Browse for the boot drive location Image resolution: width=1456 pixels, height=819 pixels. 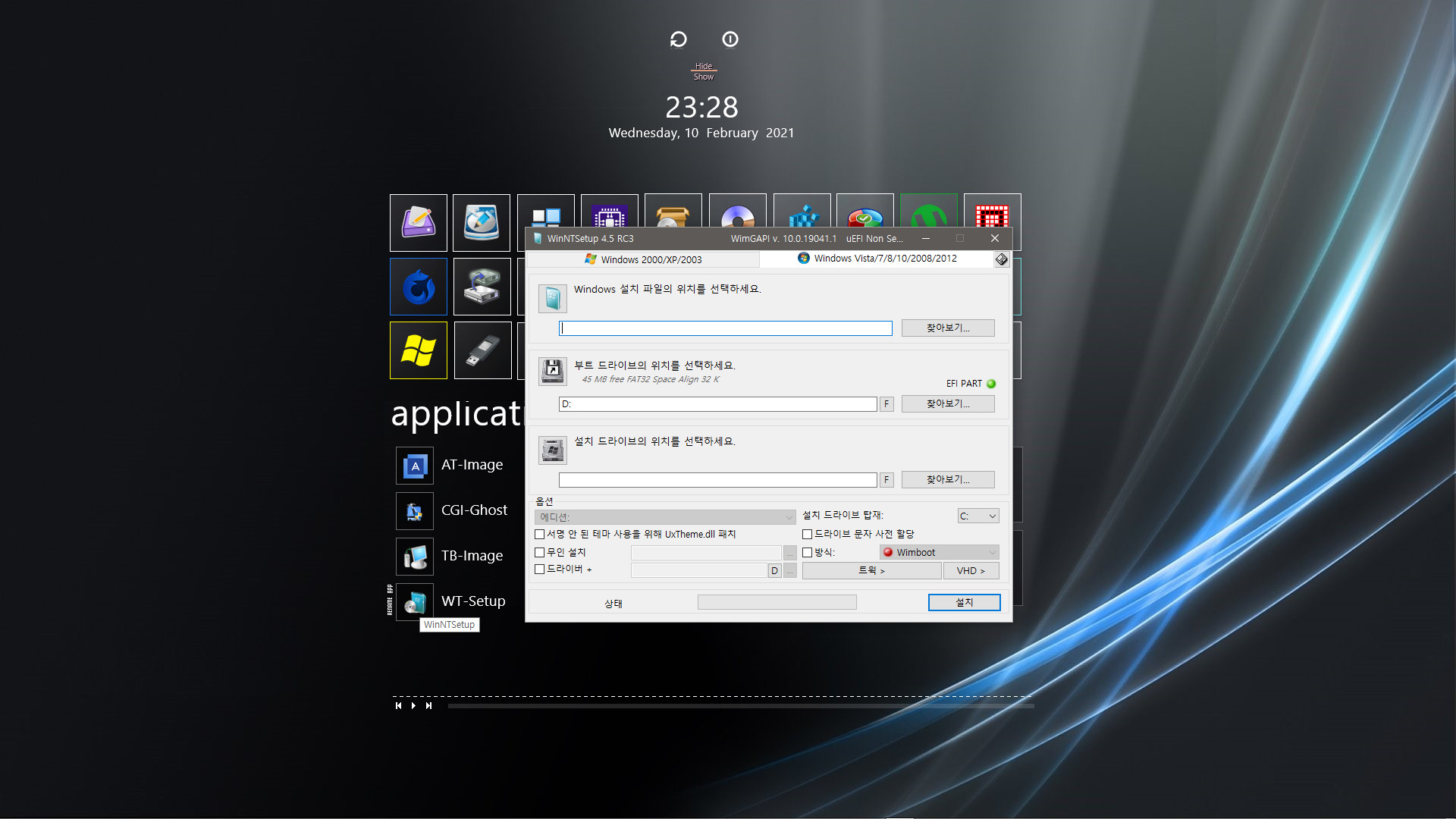tap(948, 404)
